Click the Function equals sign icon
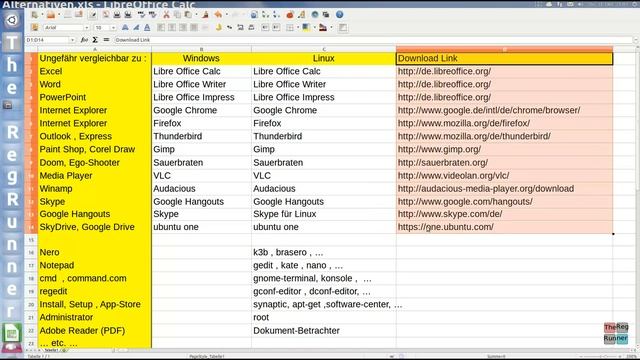 click(x=106, y=40)
